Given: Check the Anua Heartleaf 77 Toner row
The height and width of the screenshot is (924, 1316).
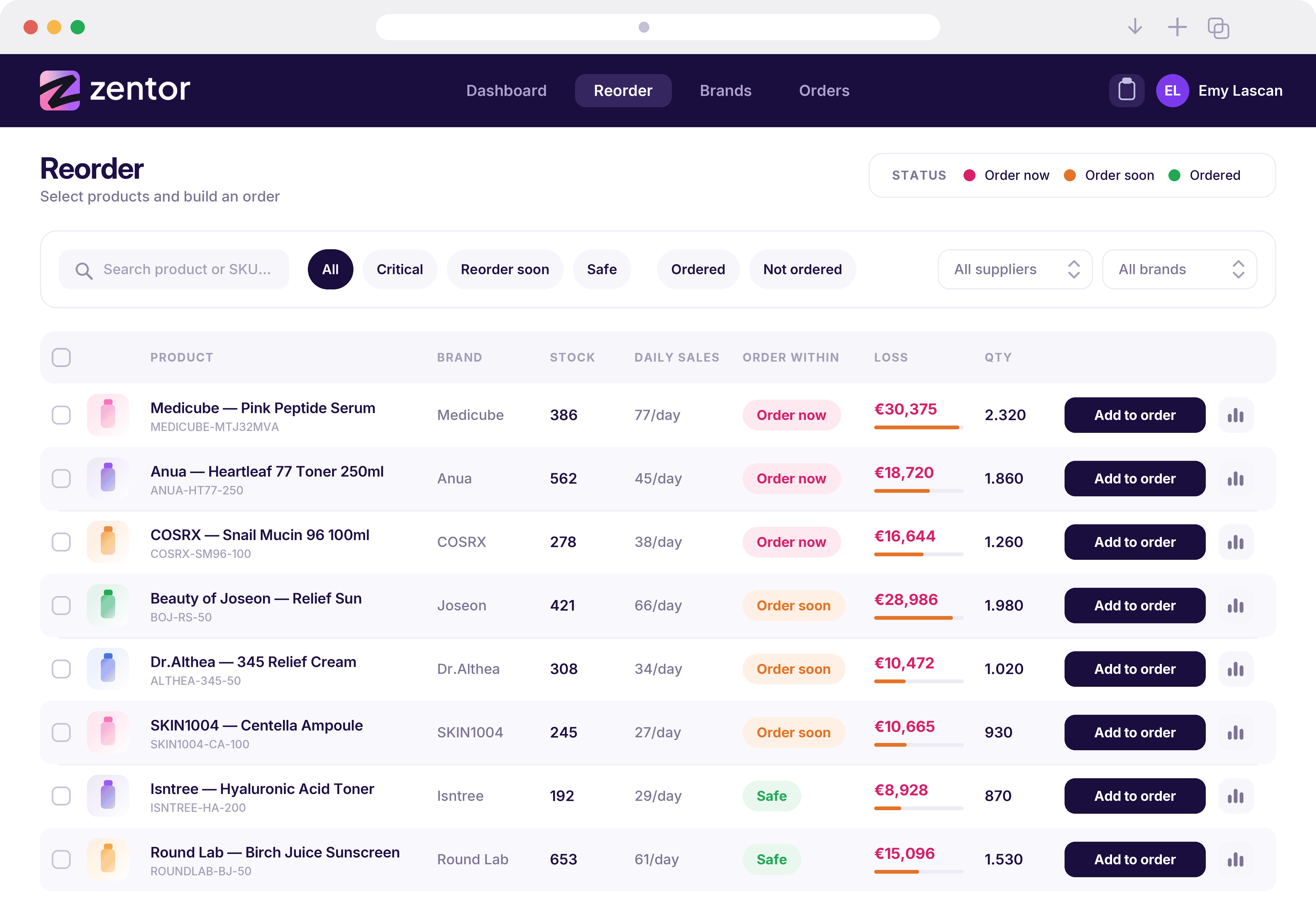Looking at the screenshot, I should (61, 479).
